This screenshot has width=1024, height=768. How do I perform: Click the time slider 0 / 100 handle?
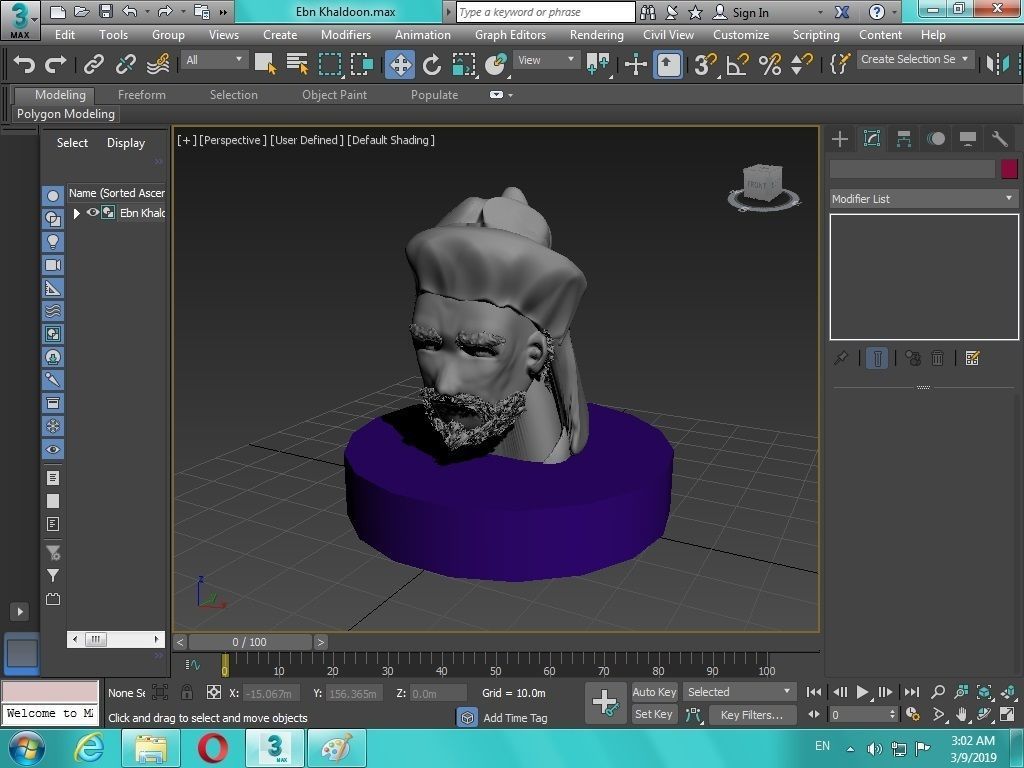point(249,642)
